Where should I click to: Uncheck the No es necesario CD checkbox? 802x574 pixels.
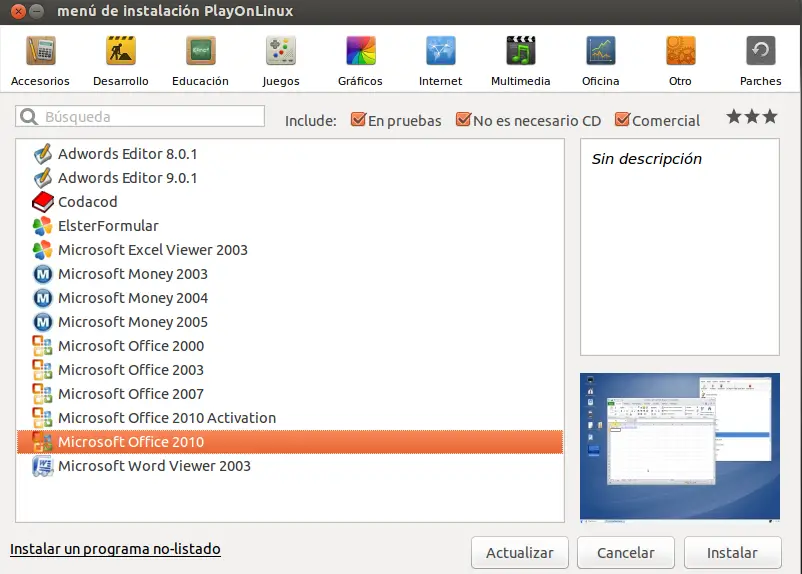pyautogui.click(x=463, y=120)
